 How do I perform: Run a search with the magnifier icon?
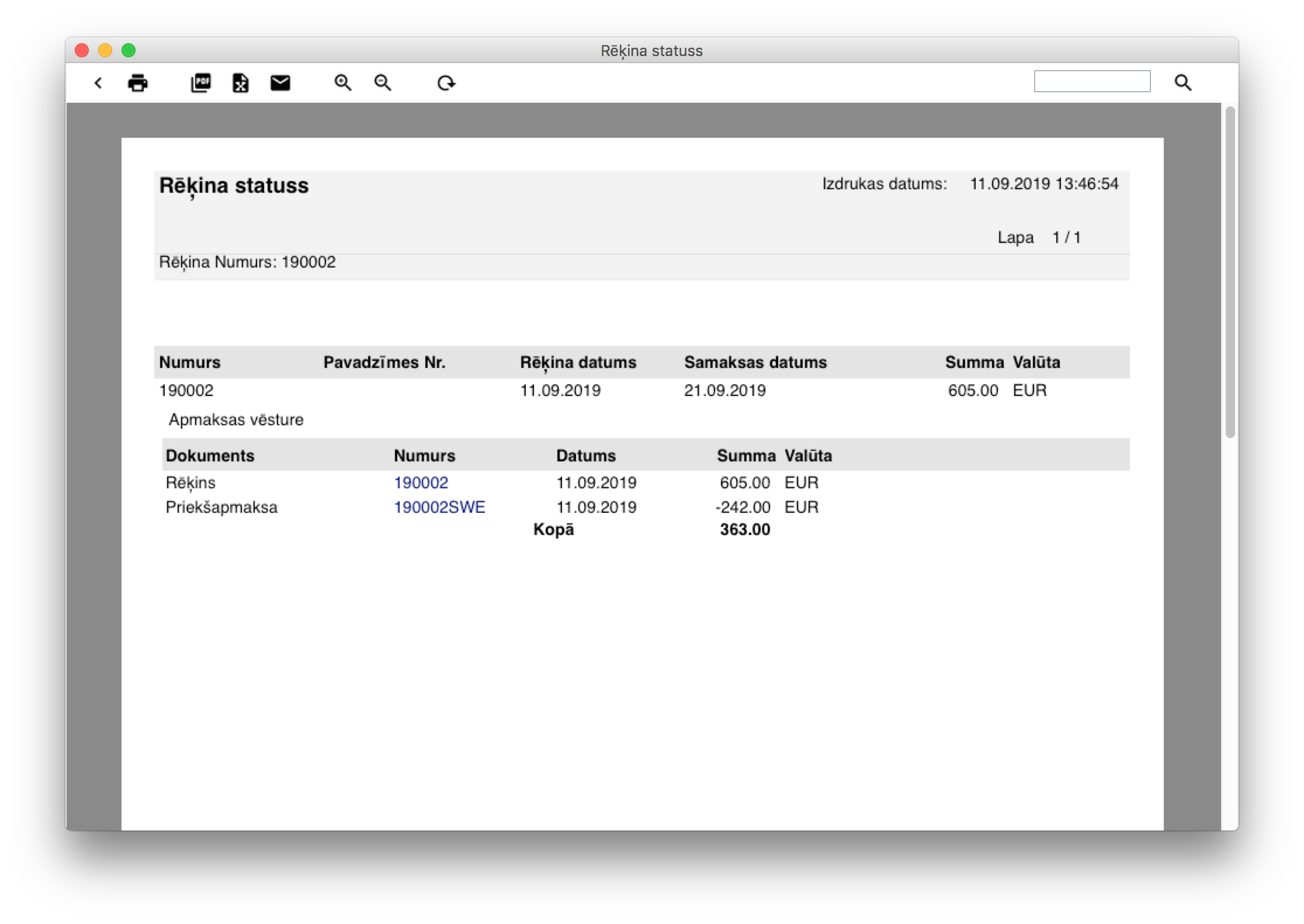click(x=1184, y=83)
